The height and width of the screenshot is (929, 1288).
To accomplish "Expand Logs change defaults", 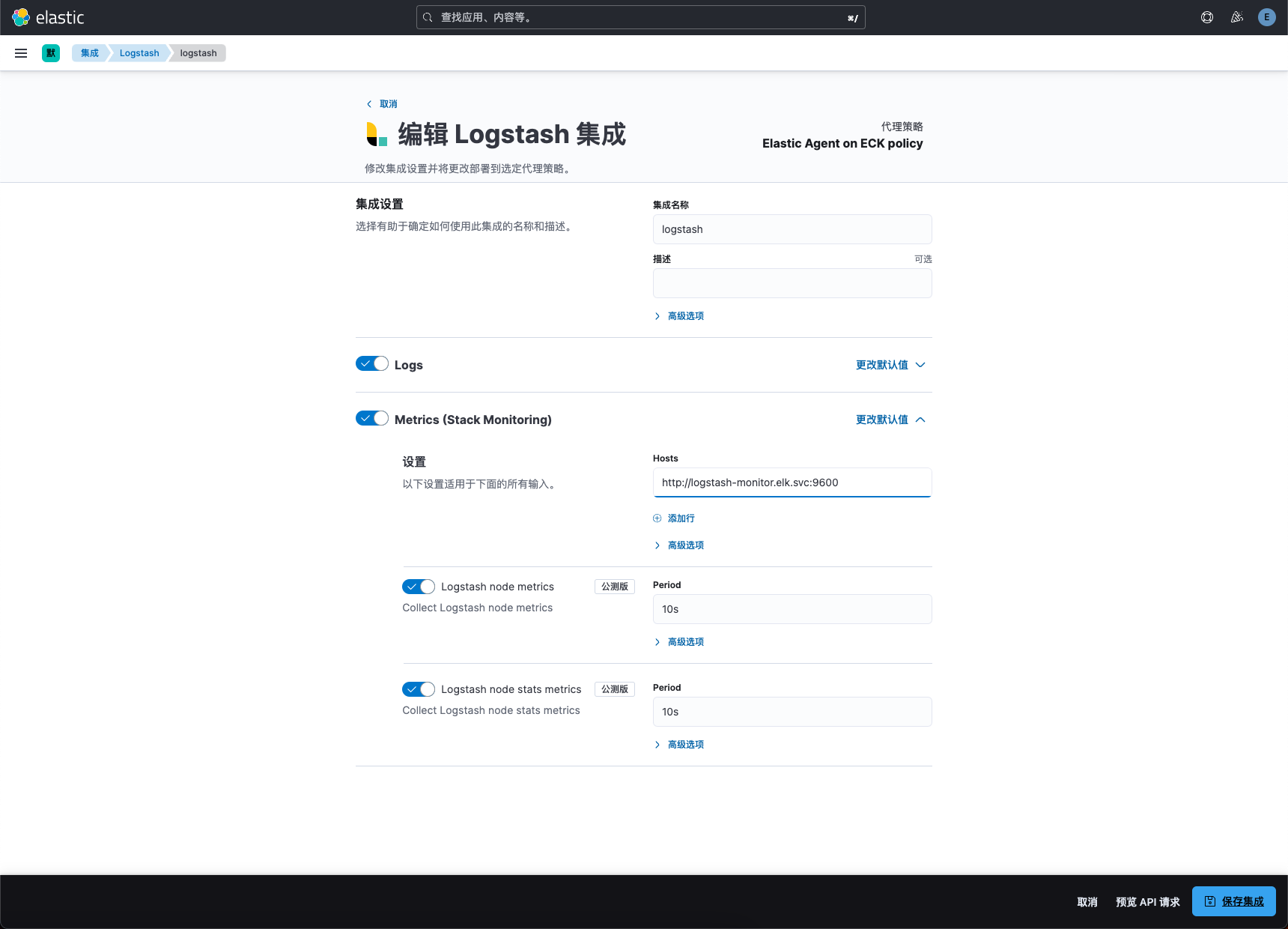I will pos(891,365).
